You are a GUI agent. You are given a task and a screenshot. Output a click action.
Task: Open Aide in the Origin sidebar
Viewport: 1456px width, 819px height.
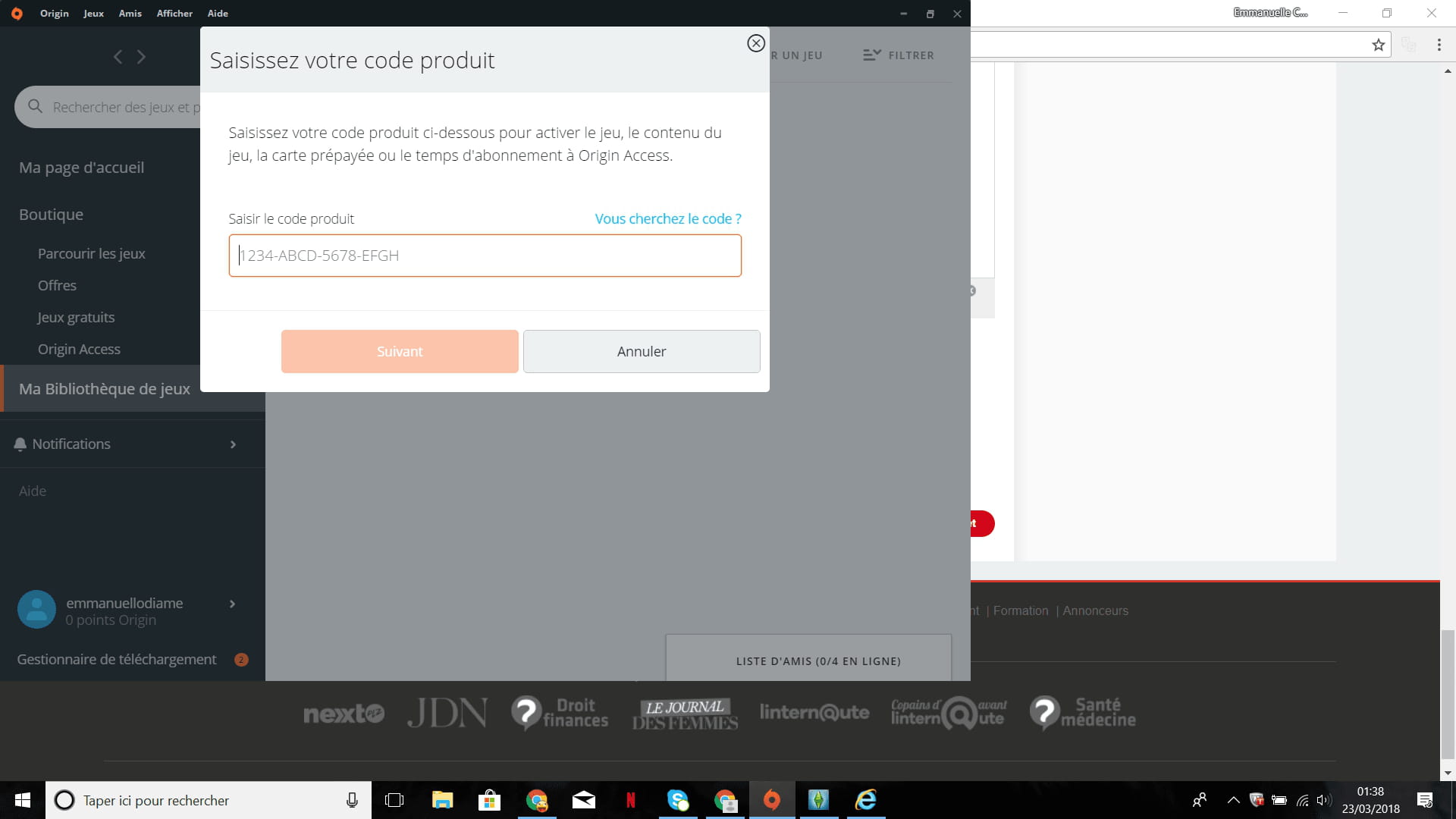coord(33,491)
